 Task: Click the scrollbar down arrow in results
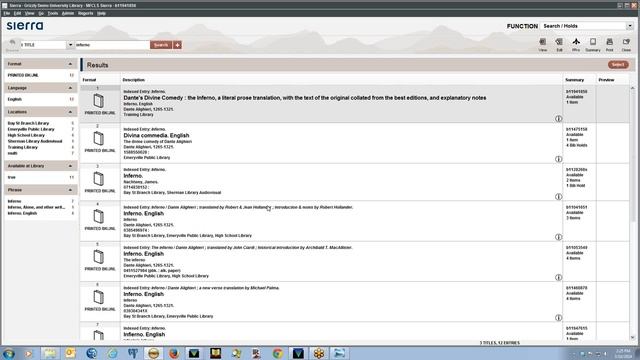click(633, 337)
